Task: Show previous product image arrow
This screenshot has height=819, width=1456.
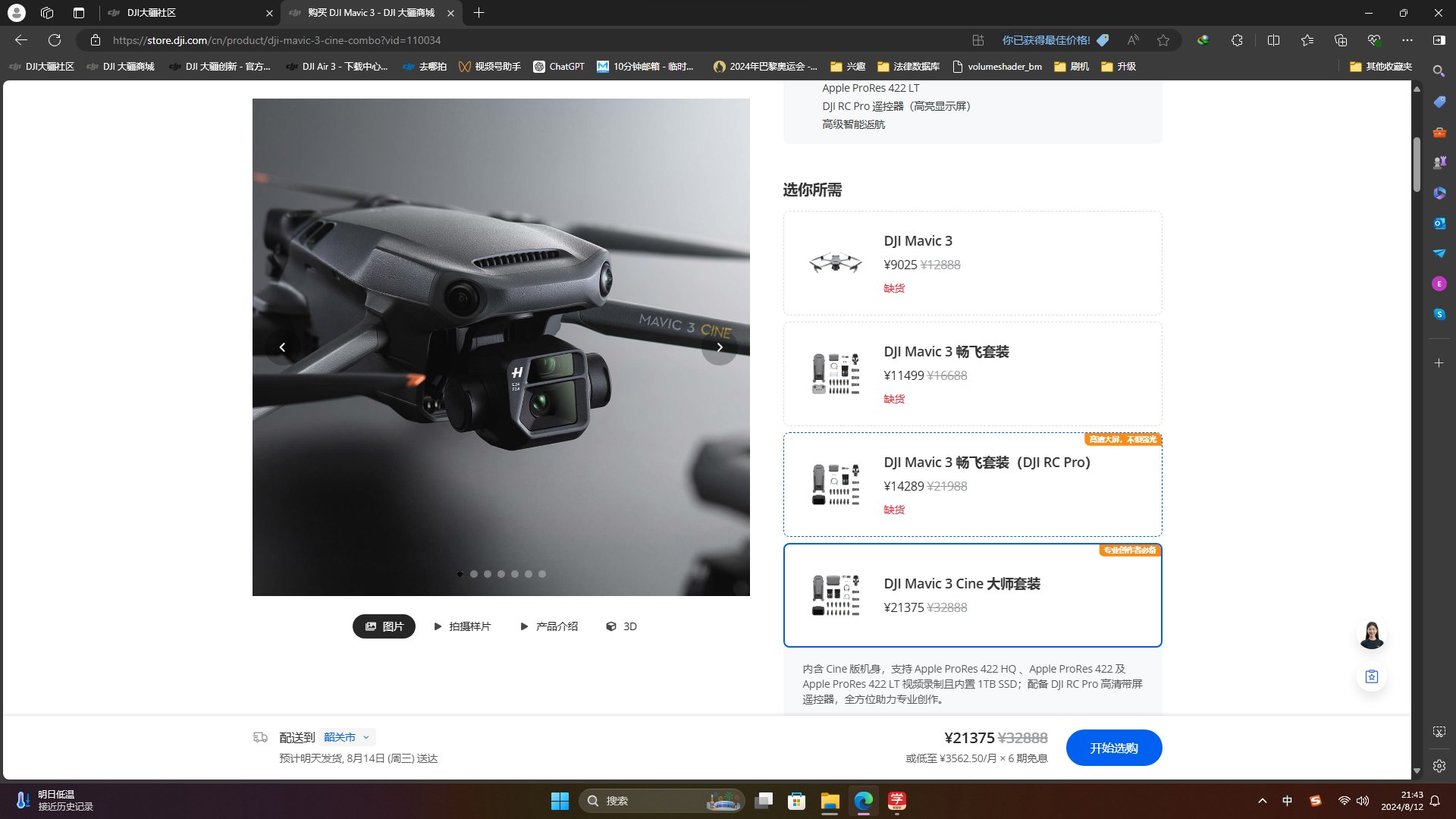Action: [x=282, y=347]
